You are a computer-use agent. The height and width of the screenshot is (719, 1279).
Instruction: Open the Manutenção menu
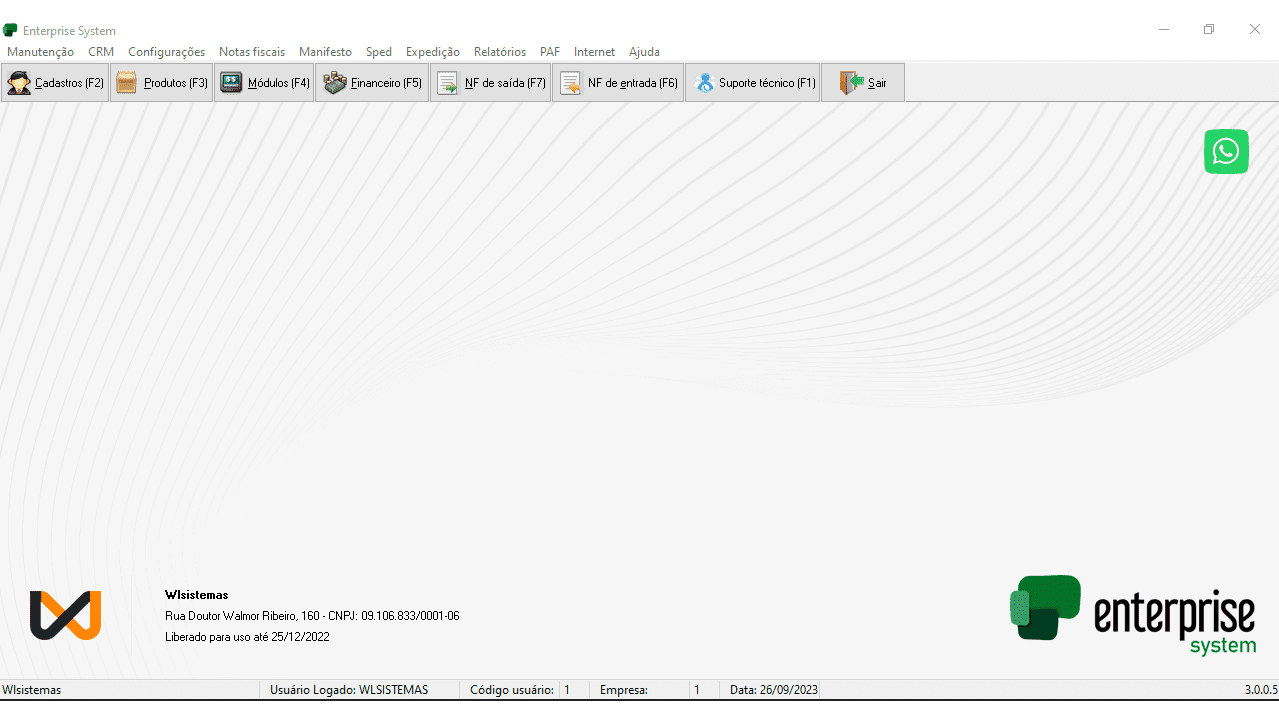pyautogui.click(x=40, y=52)
